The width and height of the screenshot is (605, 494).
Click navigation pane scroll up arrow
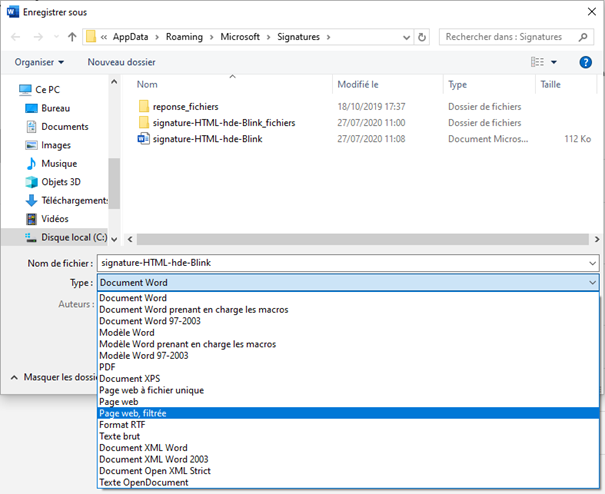click(x=114, y=81)
